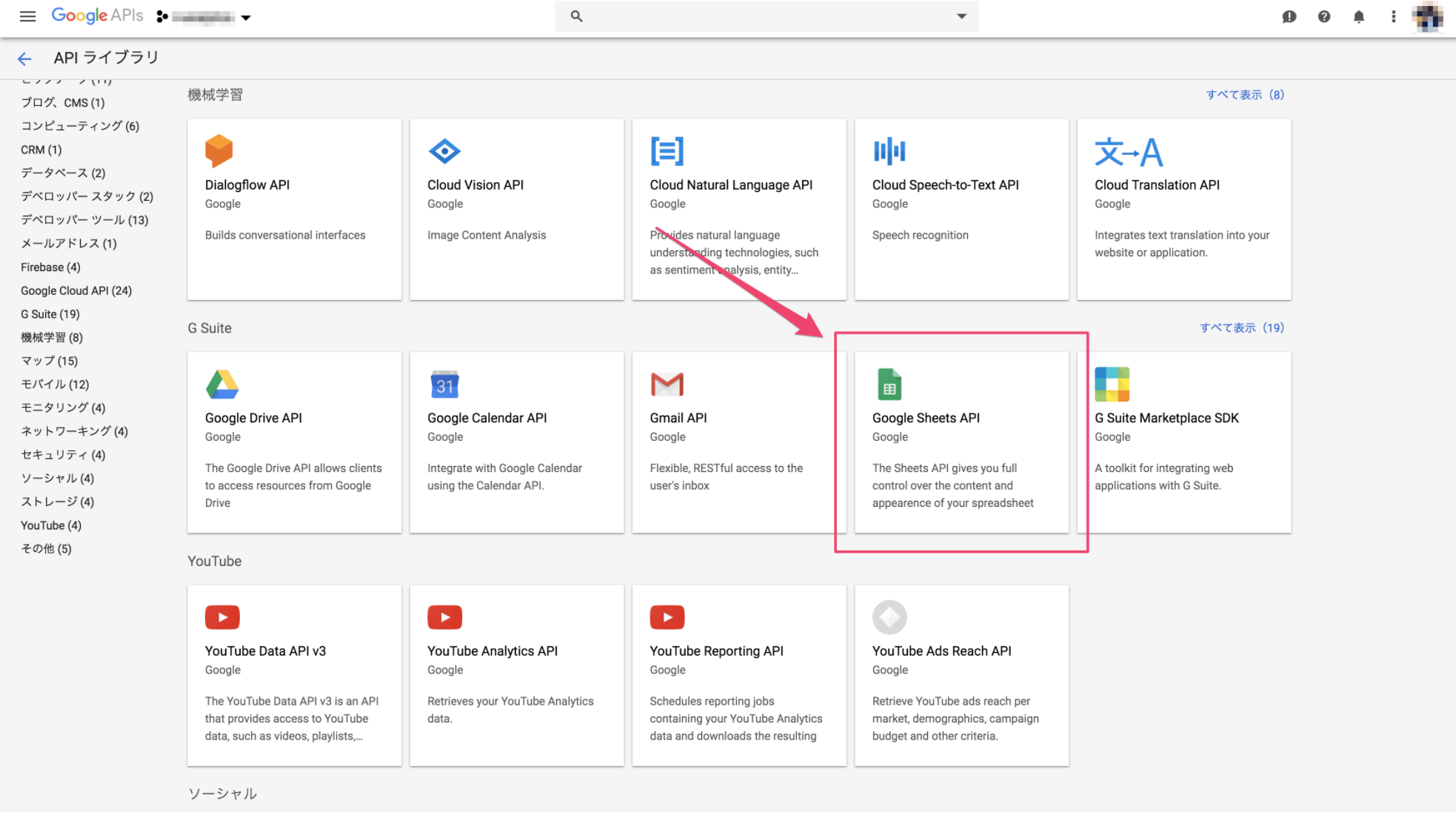The width and height of the screenshot is (1456, 821).
Task: Expand the search bar dropdown arrow
Action: 961,16
